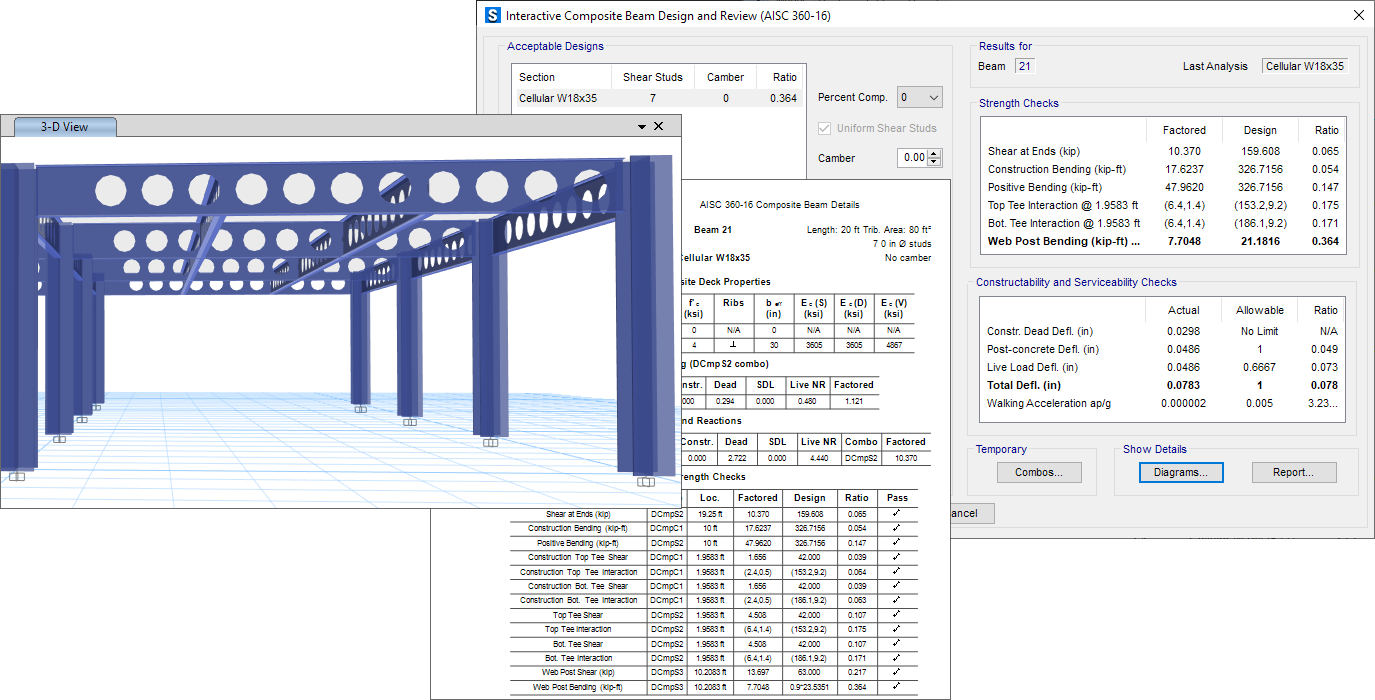Close the Composite Beam Design dialog

click(x=1358, y=15)
